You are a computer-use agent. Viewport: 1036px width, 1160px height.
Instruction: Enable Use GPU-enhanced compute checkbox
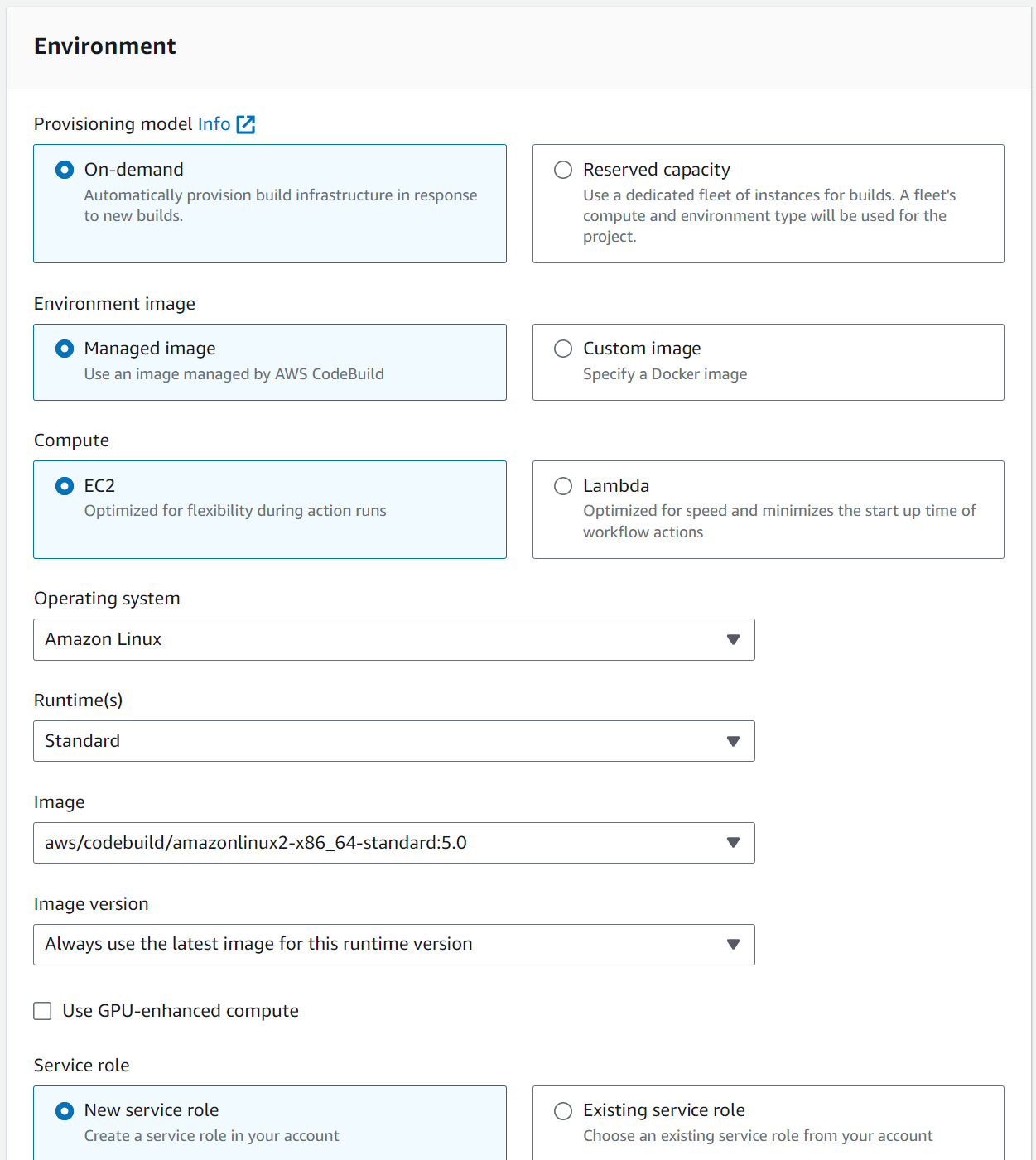coord(42,1011)
